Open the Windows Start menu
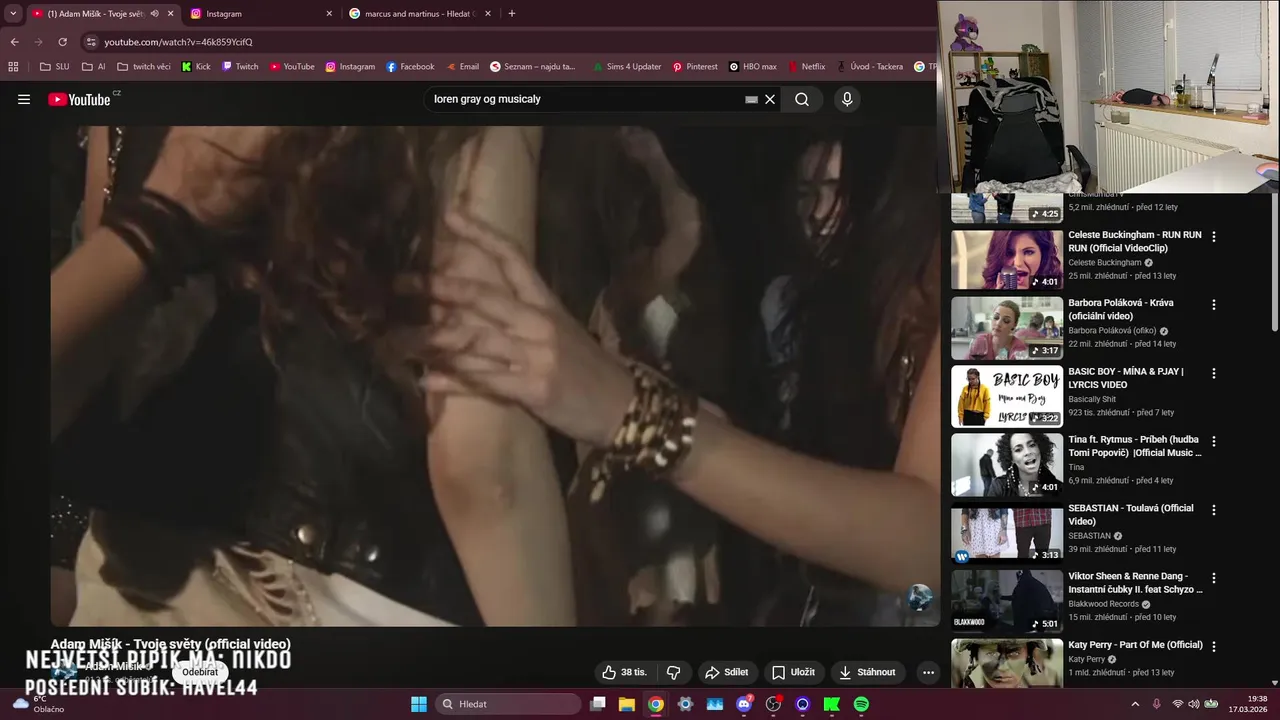 (419, 704)
